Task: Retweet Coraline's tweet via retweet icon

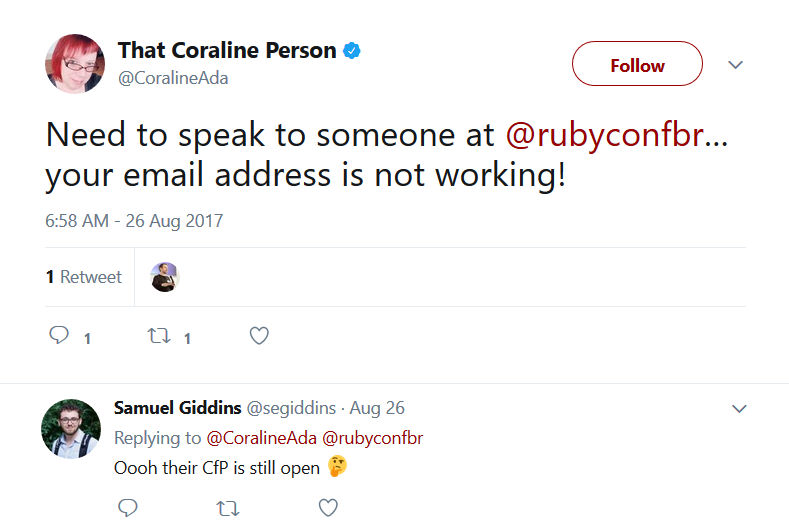Action: [x=159, y=336]
